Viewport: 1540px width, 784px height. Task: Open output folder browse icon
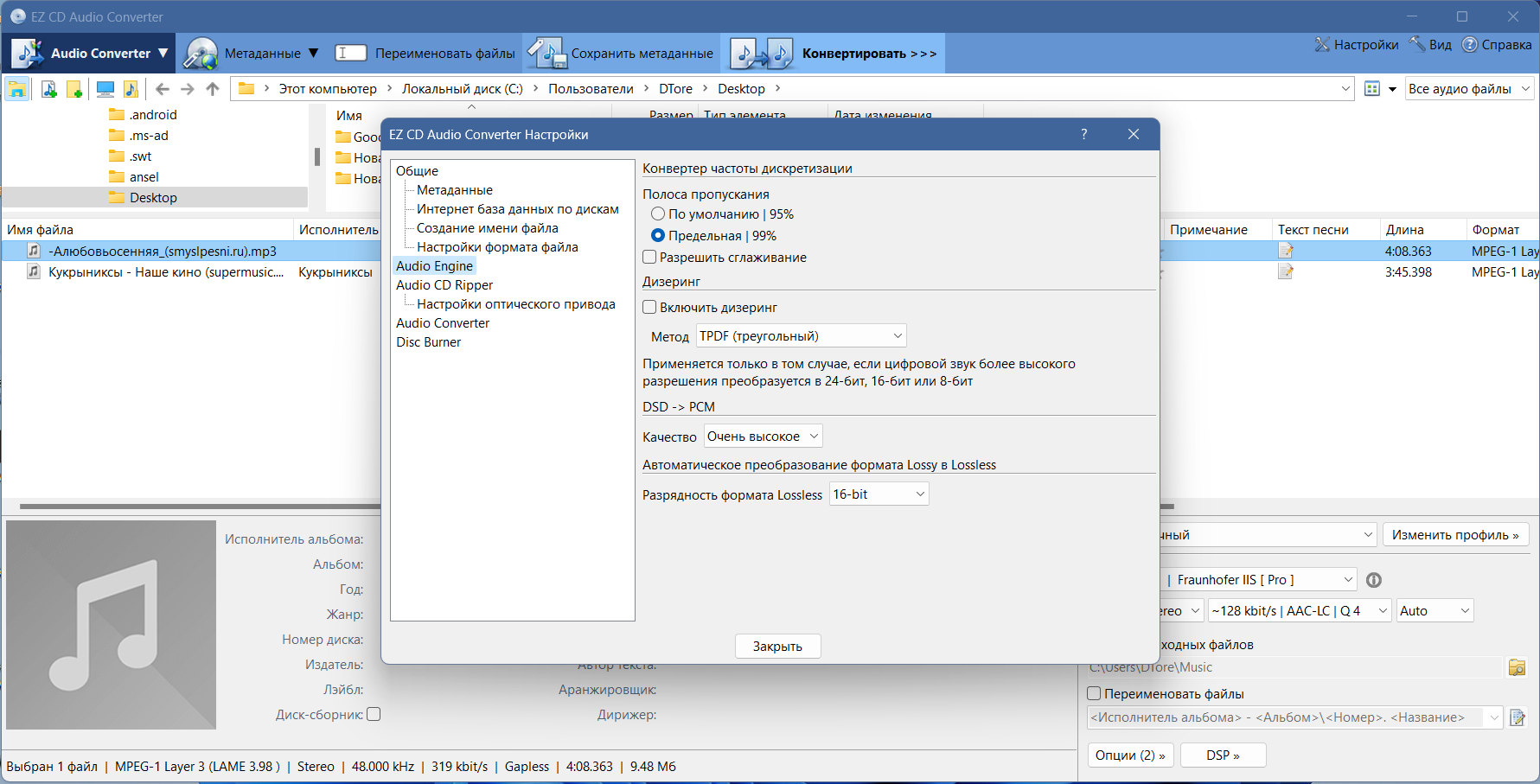point(1517,667)
